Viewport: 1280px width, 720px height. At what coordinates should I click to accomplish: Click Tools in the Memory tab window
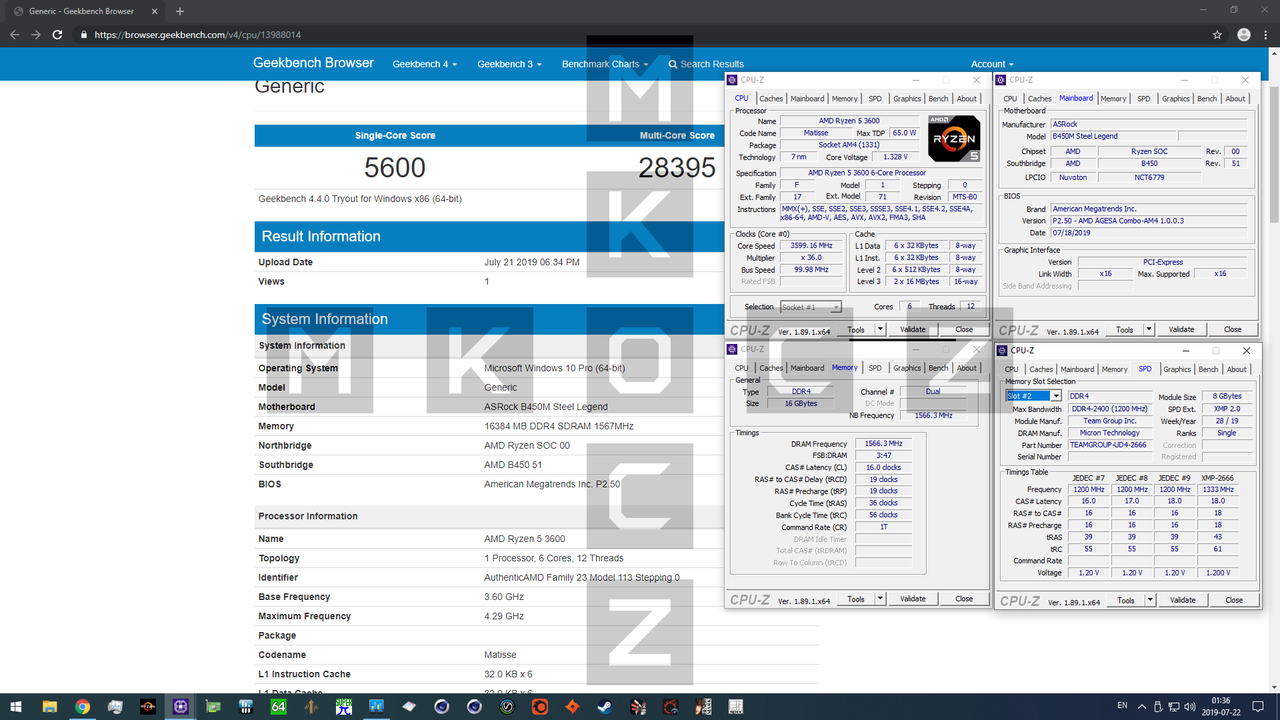click(x=856, y=599)
